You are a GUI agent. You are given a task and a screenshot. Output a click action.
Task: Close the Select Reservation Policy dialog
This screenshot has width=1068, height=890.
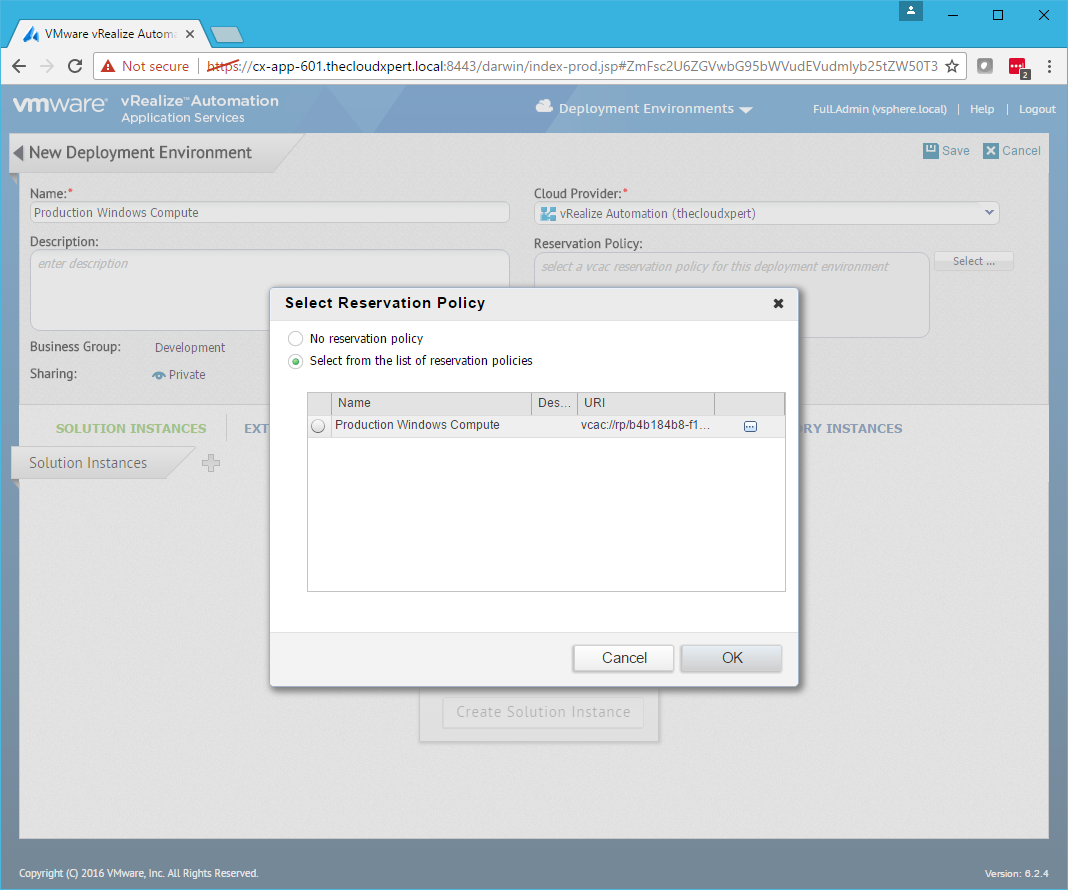(x=778, y=303)
